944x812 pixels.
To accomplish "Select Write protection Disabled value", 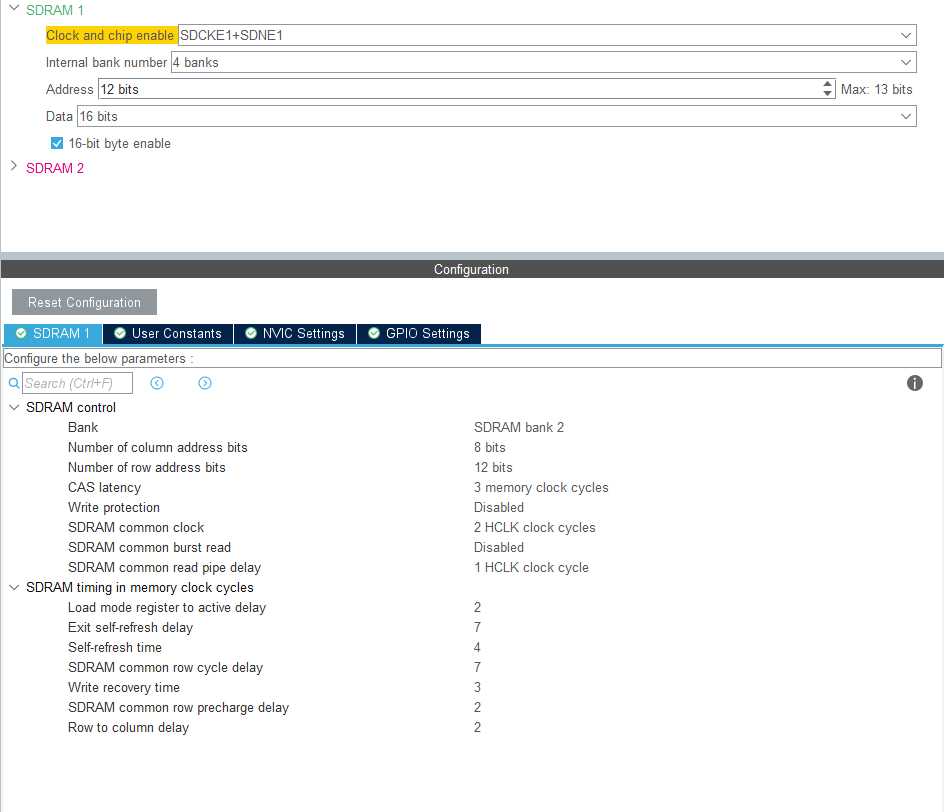I will [498, 507].
